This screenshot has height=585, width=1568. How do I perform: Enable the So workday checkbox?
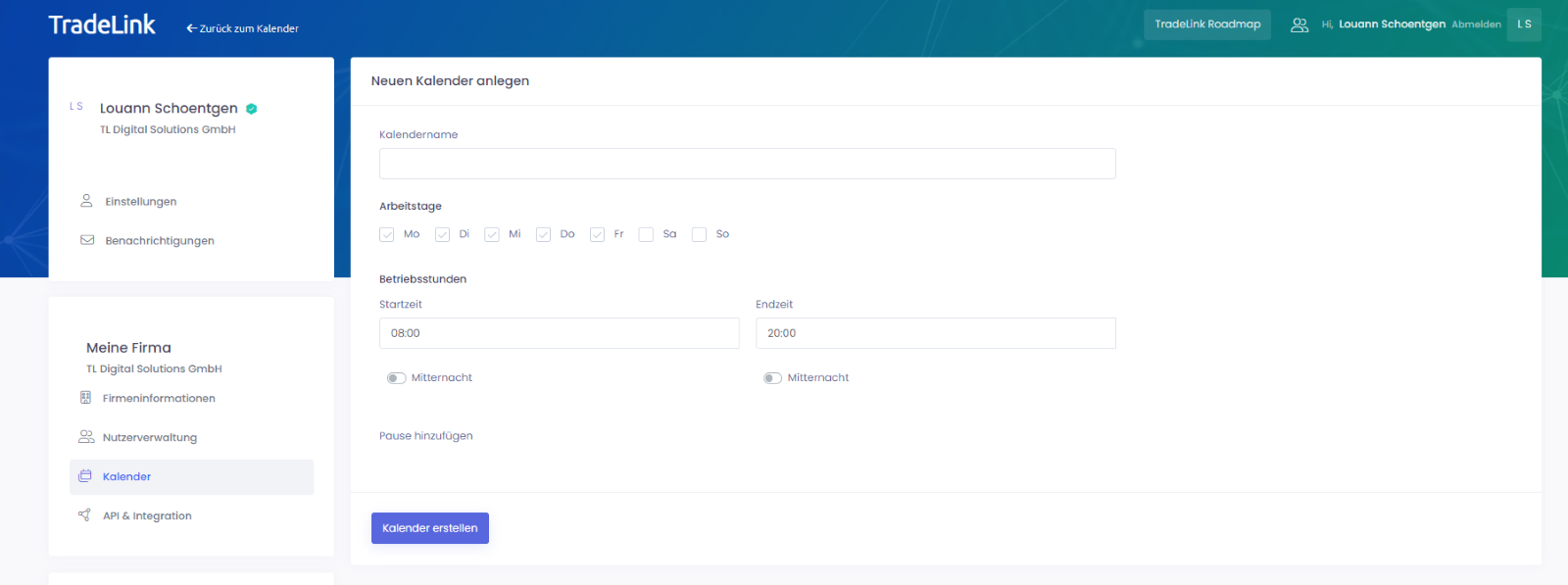click(x=699, y=234)
